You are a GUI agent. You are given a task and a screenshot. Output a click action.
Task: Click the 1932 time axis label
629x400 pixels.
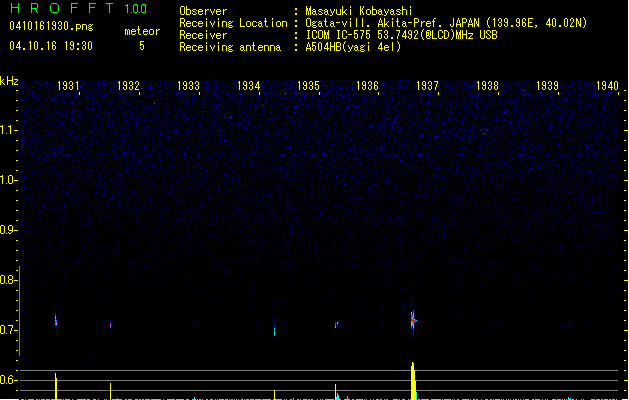click(x=128, y=86)
